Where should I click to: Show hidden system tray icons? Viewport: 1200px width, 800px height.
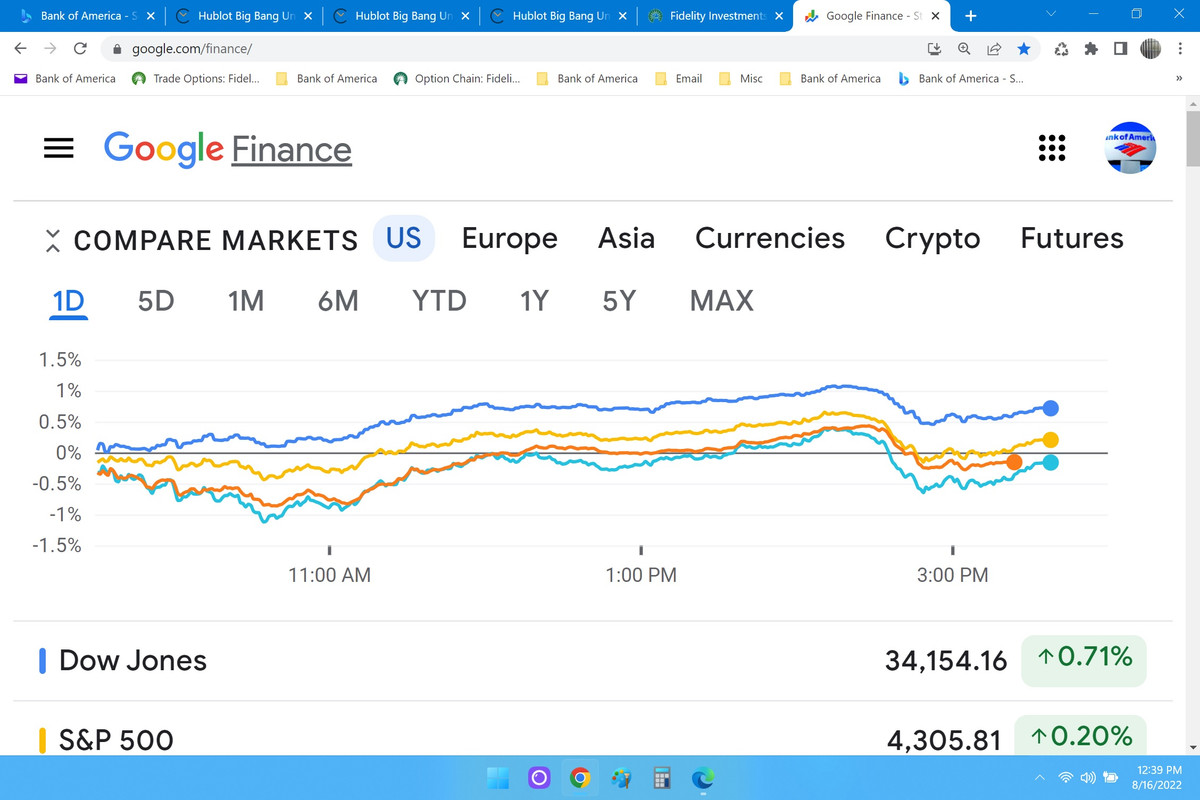click(x=1040, y=778)
